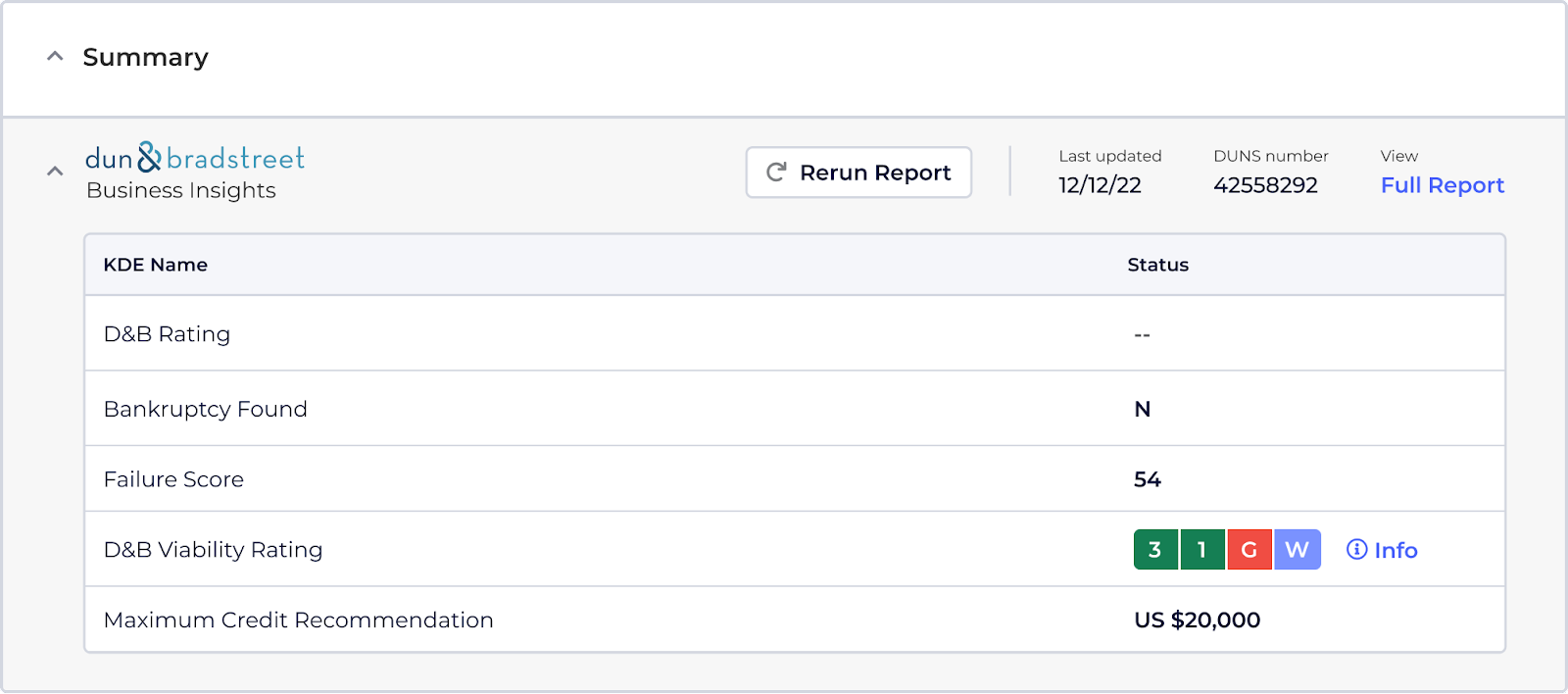Select the D&B Rating row label
This screenshot has height=694, width=1568.
click(167, 334)
